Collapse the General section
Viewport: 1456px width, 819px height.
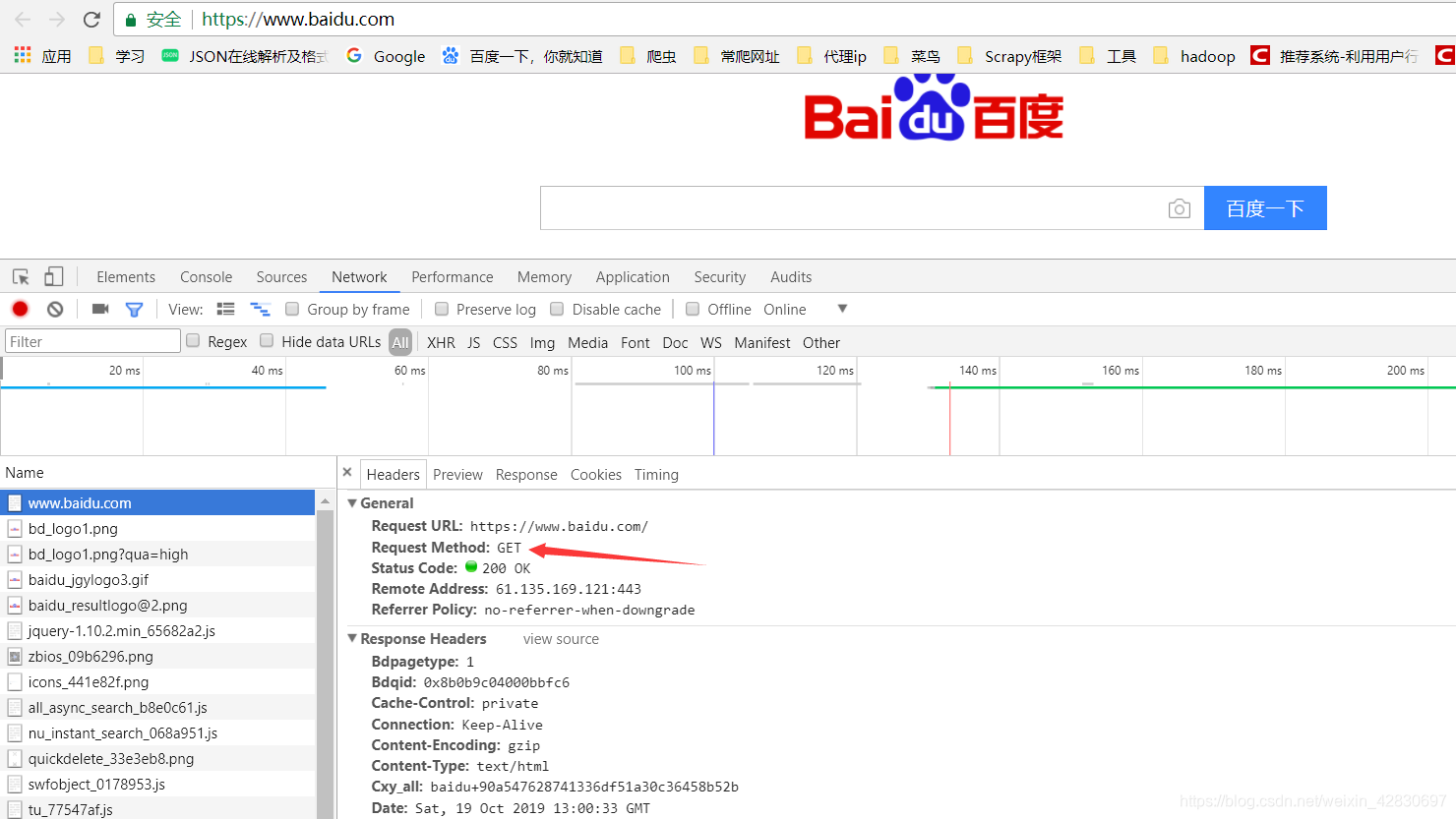click(352, 503)
